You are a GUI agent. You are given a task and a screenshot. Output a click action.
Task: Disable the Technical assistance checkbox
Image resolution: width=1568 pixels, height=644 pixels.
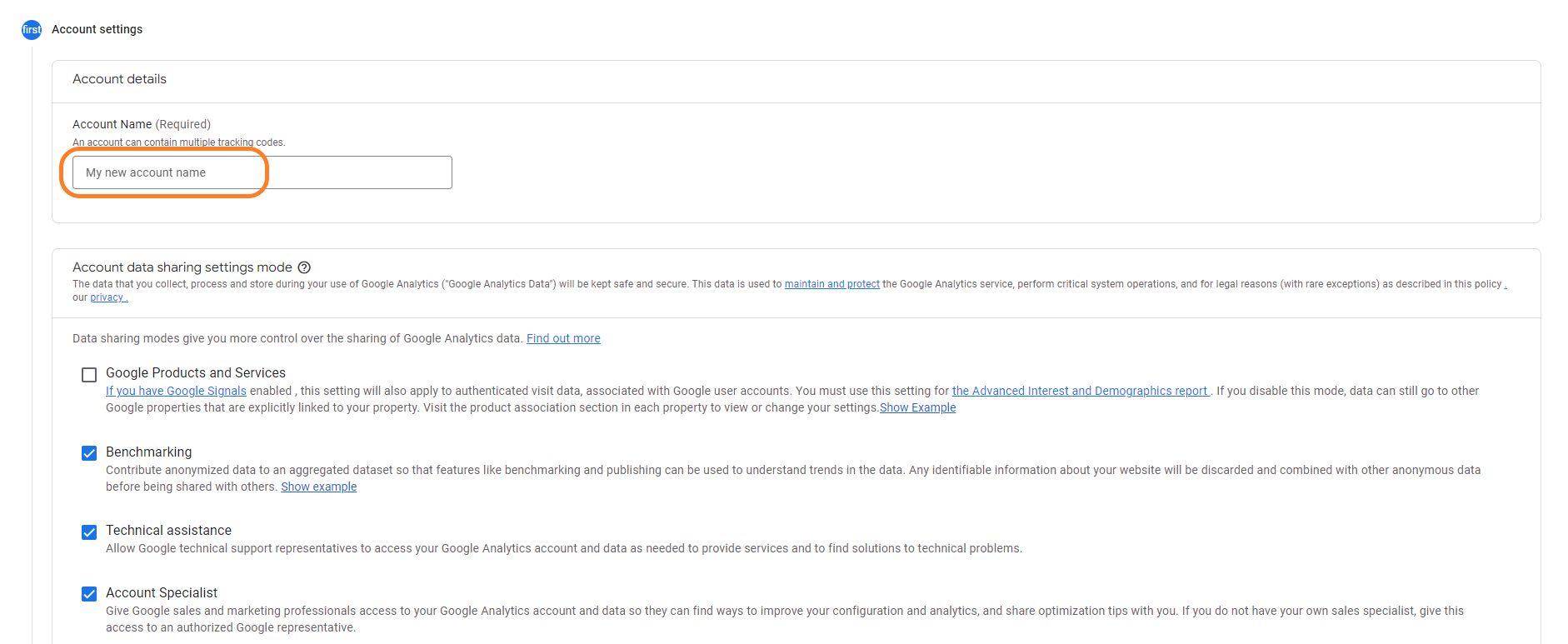[89, 532]
